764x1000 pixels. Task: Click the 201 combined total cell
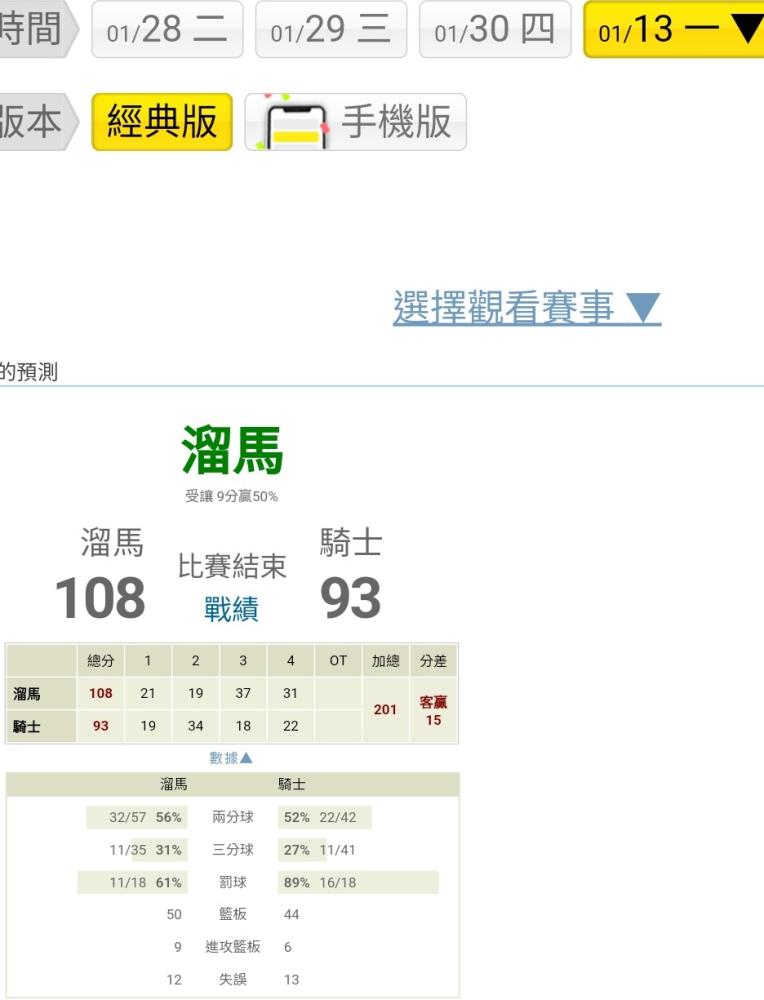(386, 710)
